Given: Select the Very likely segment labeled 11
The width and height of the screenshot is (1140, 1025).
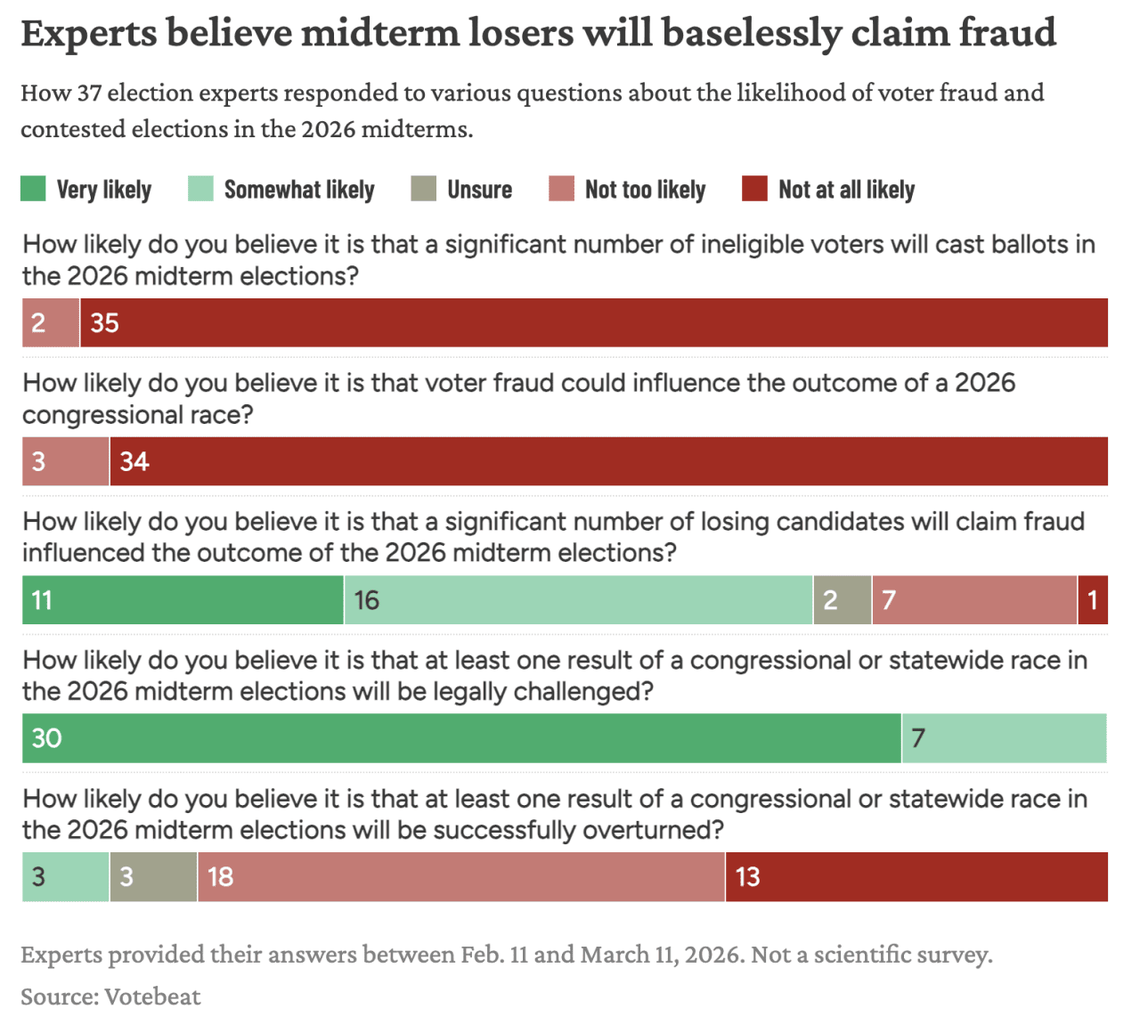Looking at the screenshot, I should pyautogui.click(x=183, y=600).
